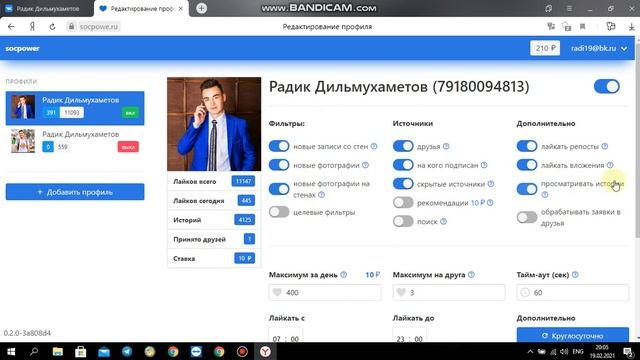Click help icon next to скрытые источники
The height and width of the screenshot is (360, 640).
pyautogui.click(x=491, y=184)
